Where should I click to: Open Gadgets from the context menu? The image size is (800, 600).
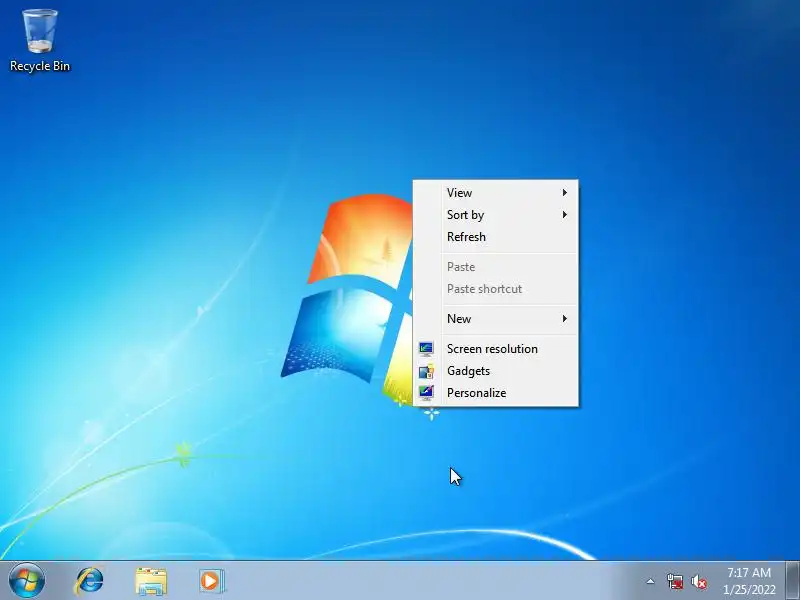495,371
